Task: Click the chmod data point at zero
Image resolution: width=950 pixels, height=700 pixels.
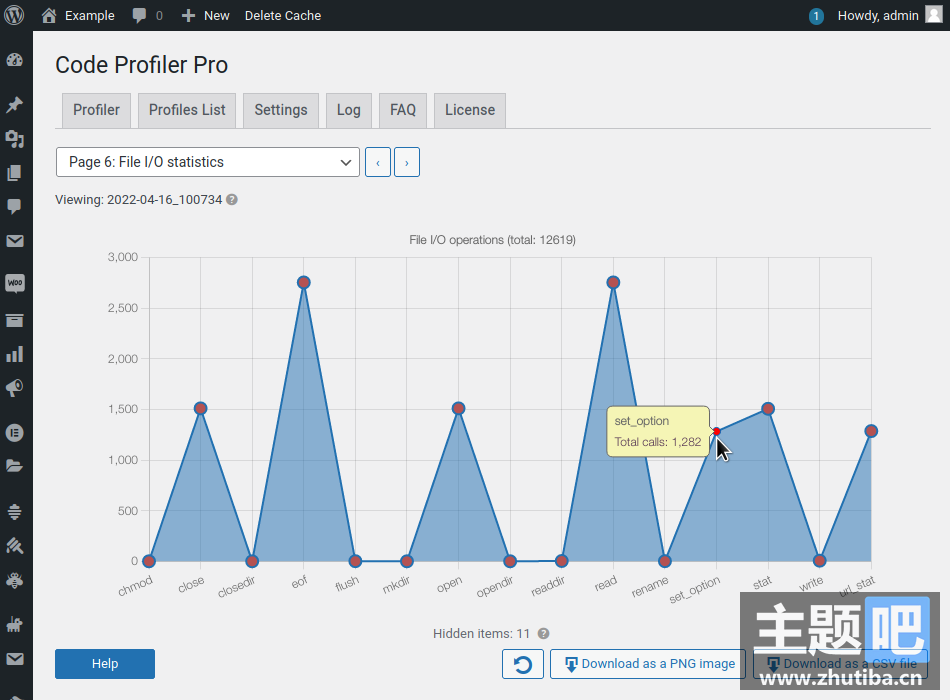Action: point(149,561)
